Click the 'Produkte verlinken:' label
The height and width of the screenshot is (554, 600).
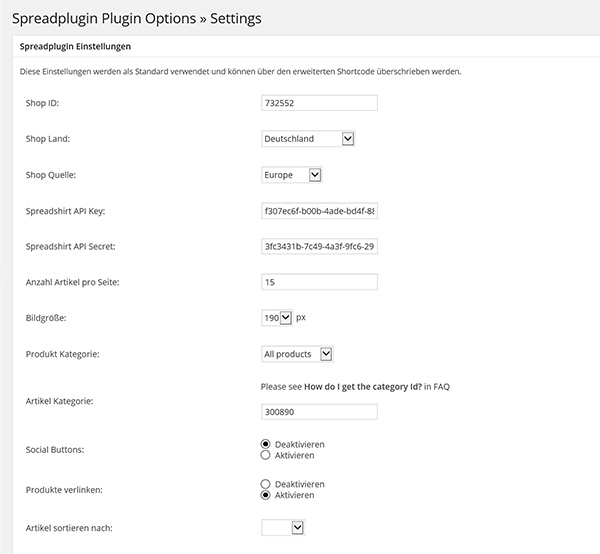point(64,490)
